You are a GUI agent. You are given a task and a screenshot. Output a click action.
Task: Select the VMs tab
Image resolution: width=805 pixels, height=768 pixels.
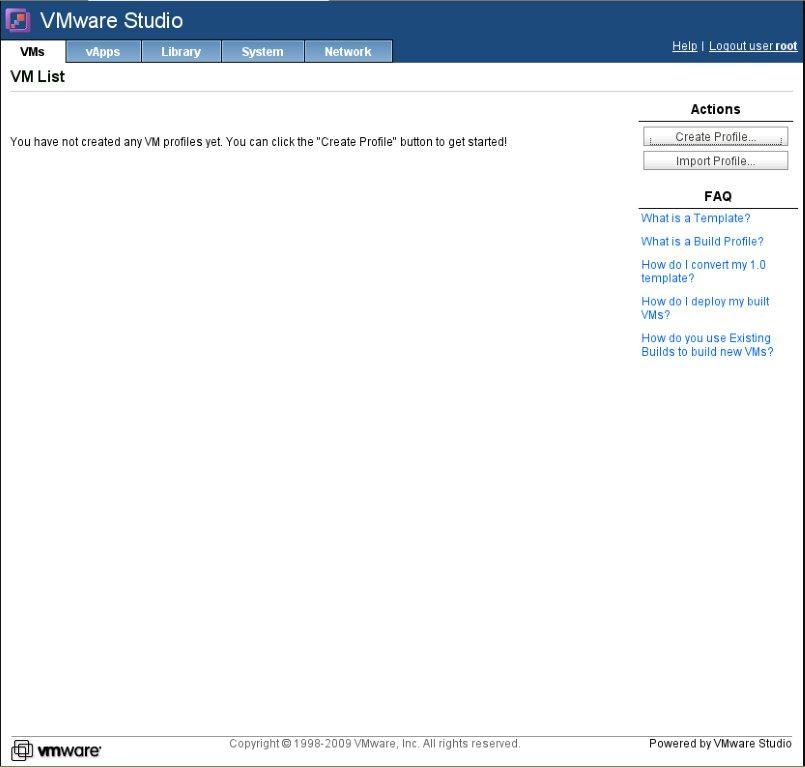32,52
